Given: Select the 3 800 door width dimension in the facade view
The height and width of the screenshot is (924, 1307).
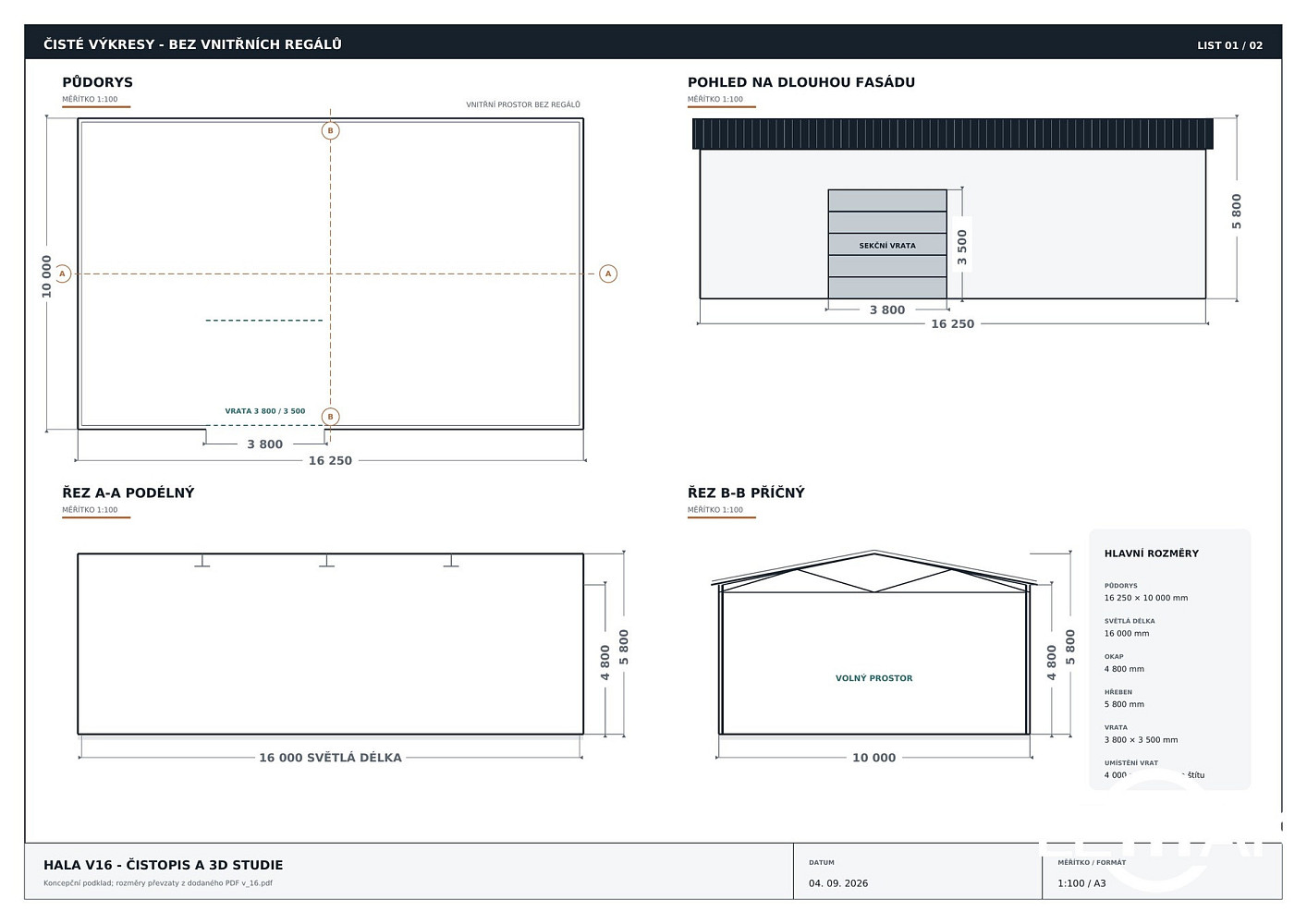Looking at the screenshot, I should 887,310.
